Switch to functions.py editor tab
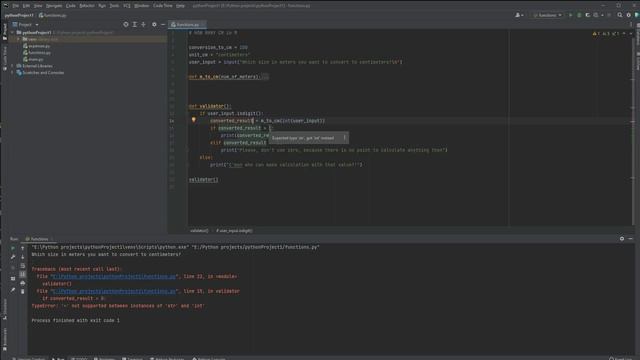 click(188, 24)
